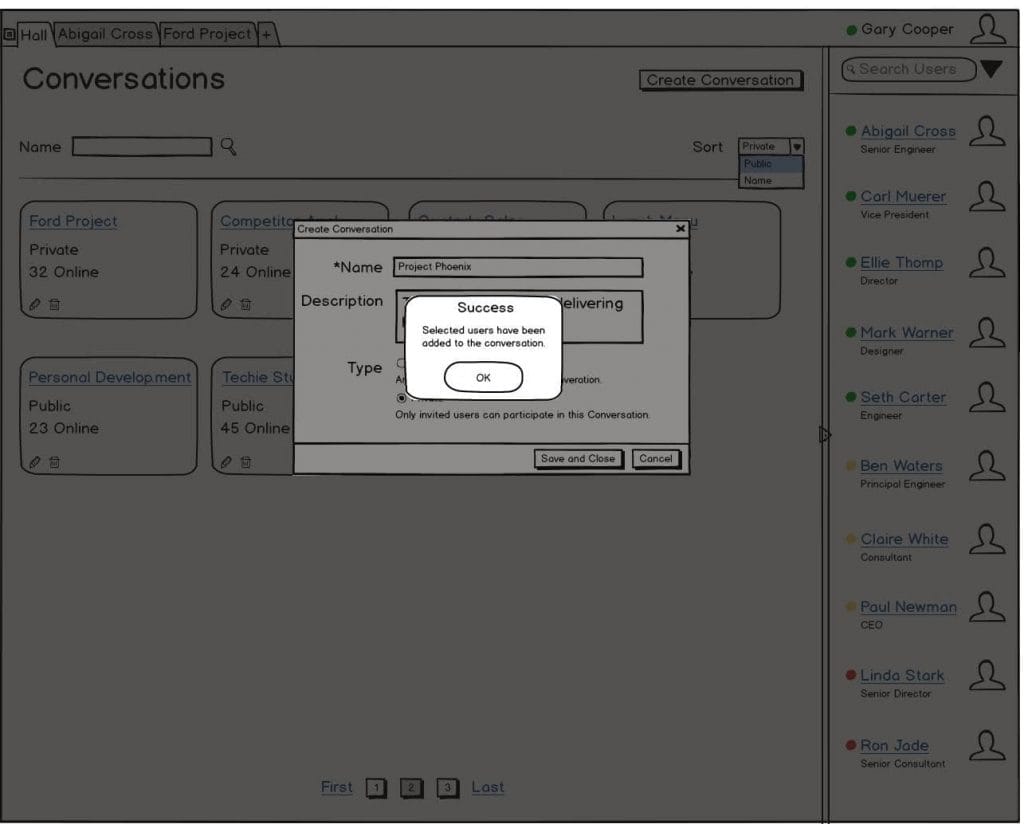
Task: Click Paul Newman's avatar icon
Action: (987, 607)
